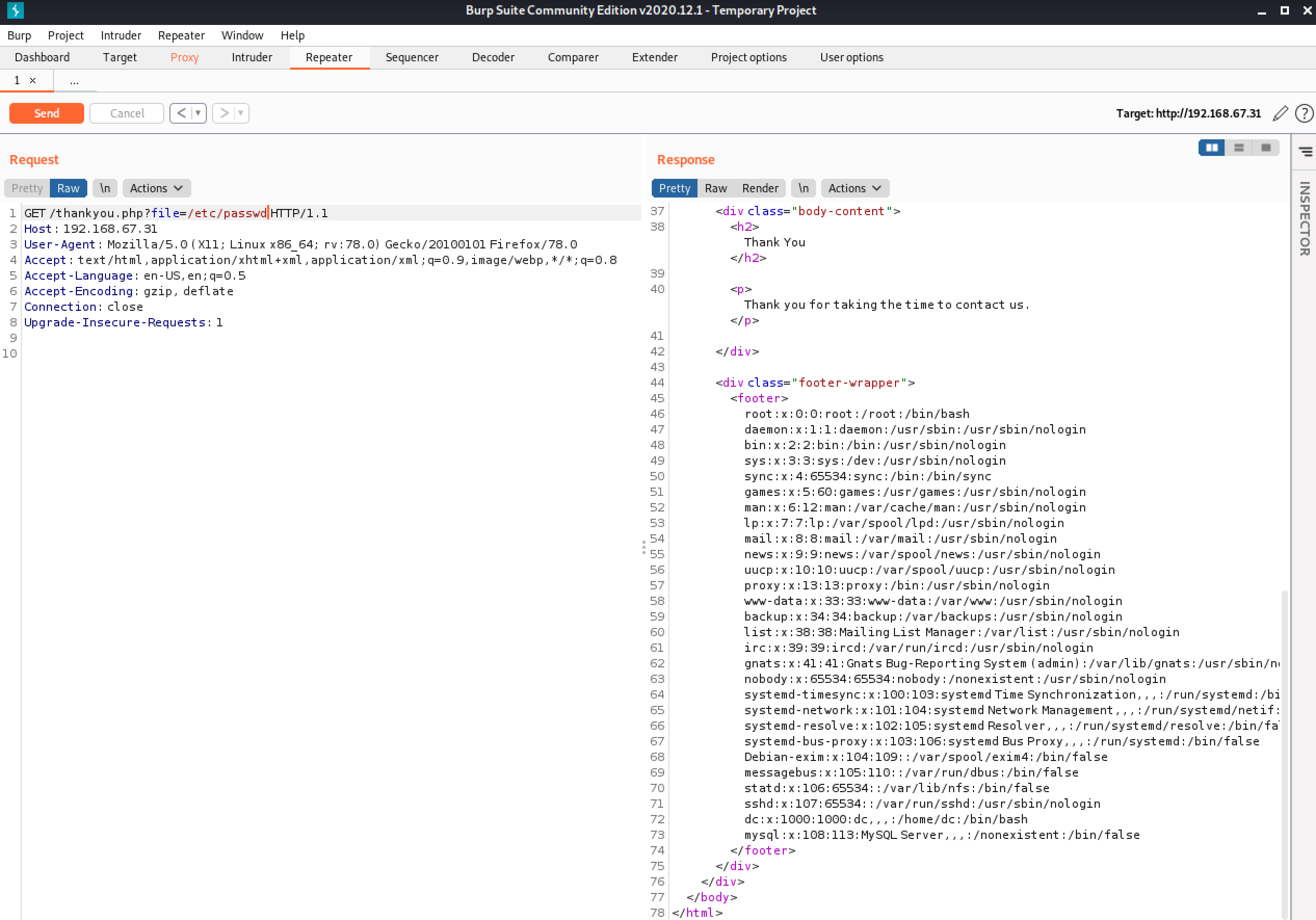Open the Repeater help question-mark icon
The height and width of the screenshot is (920, 1316).
point(1304,113)
